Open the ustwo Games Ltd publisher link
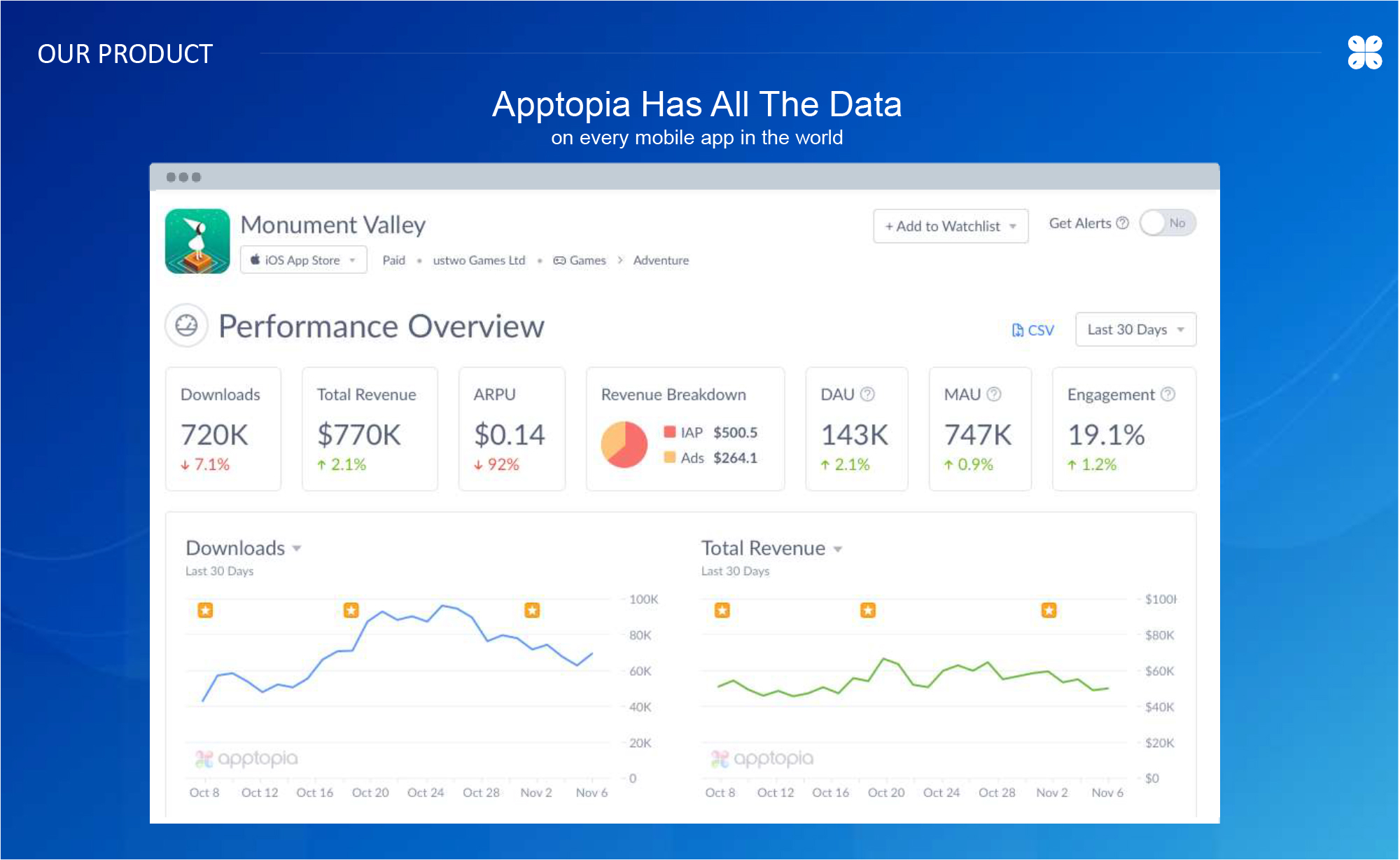The height and width of the screenshot is (860, 1400). [479, 261]
